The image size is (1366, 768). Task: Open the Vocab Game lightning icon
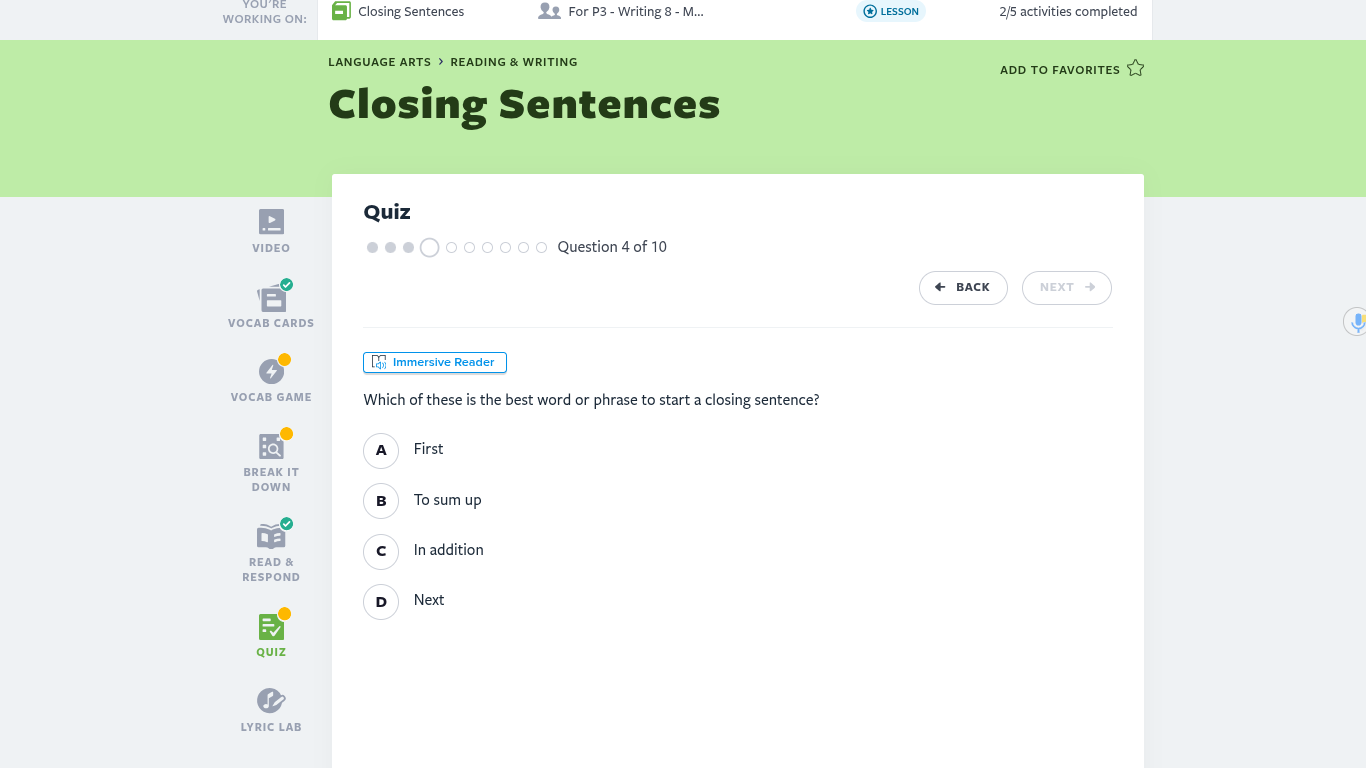pyautogui.click(x=271, y=372)
